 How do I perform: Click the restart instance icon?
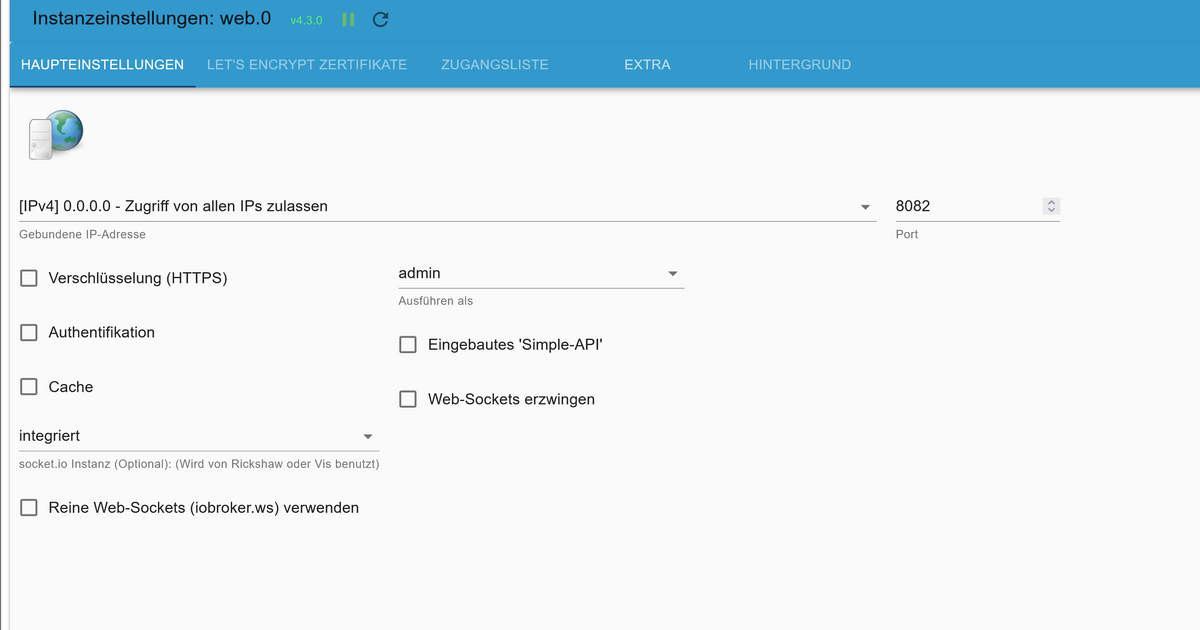click(380, 20)
